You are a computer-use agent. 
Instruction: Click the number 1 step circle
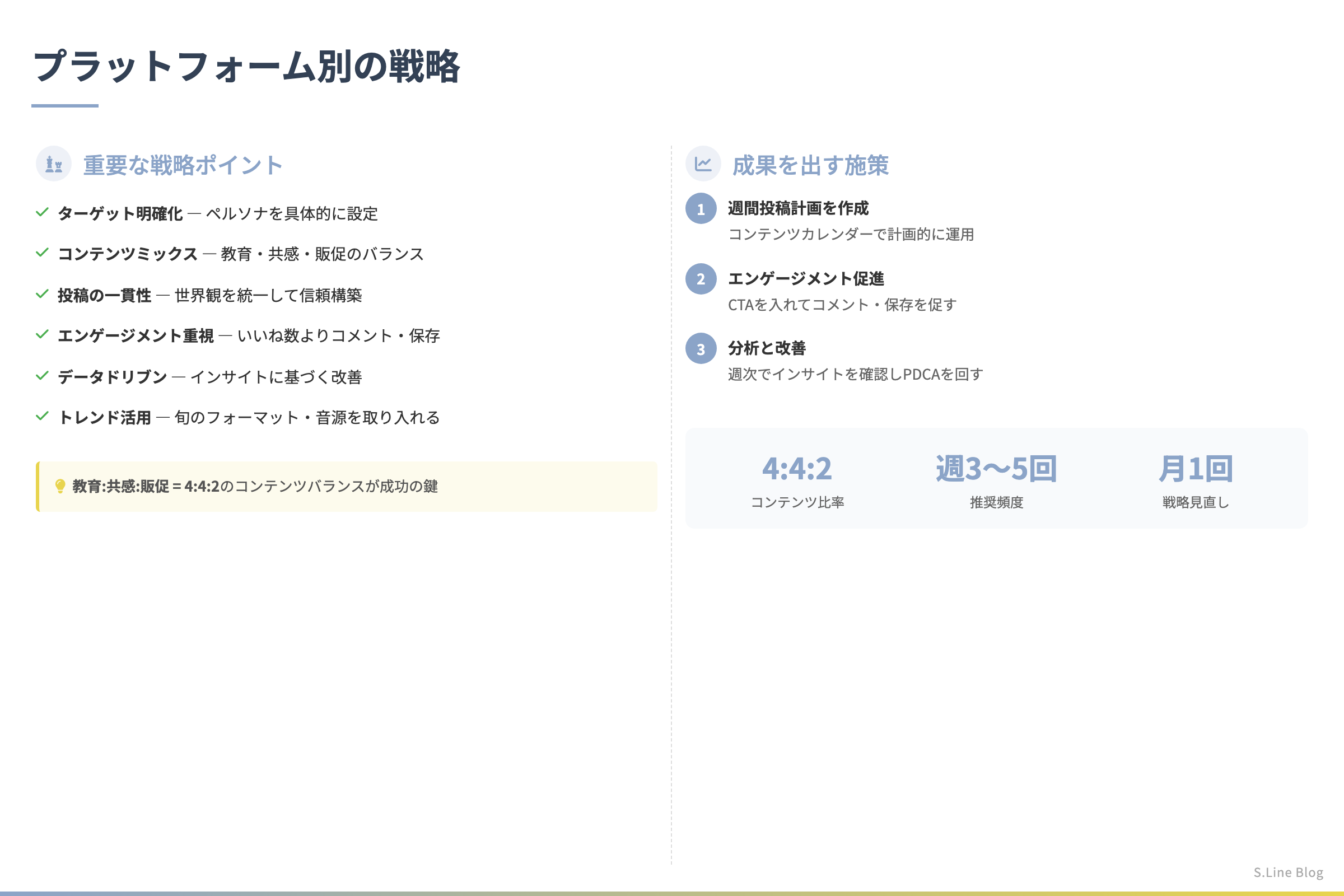(x=701, y=208)
